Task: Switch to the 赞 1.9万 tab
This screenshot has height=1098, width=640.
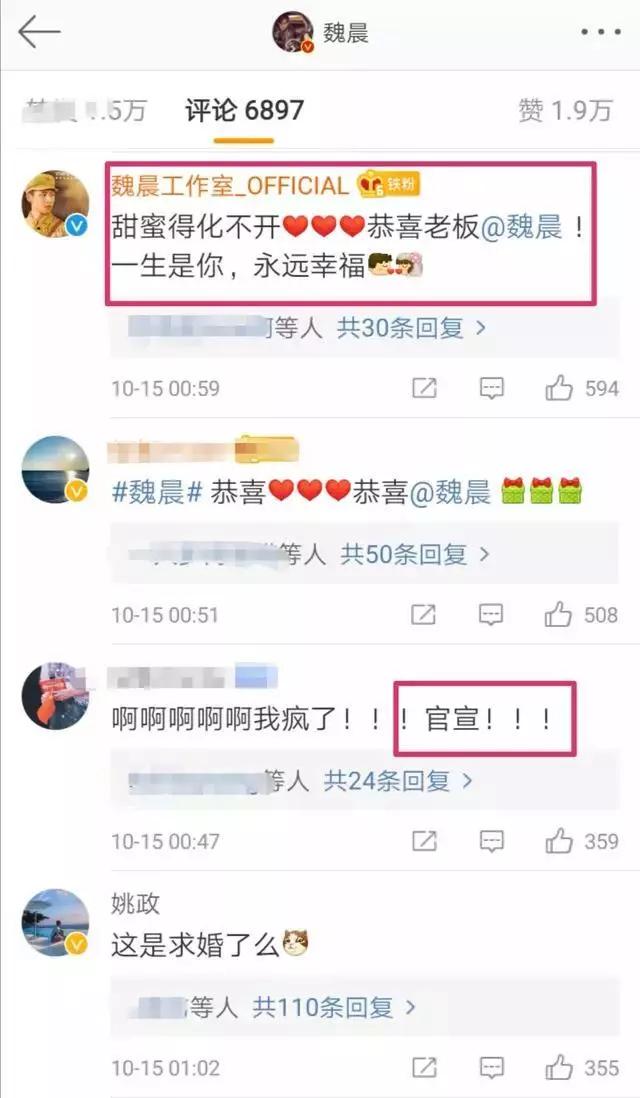Action: coord(566,111)
